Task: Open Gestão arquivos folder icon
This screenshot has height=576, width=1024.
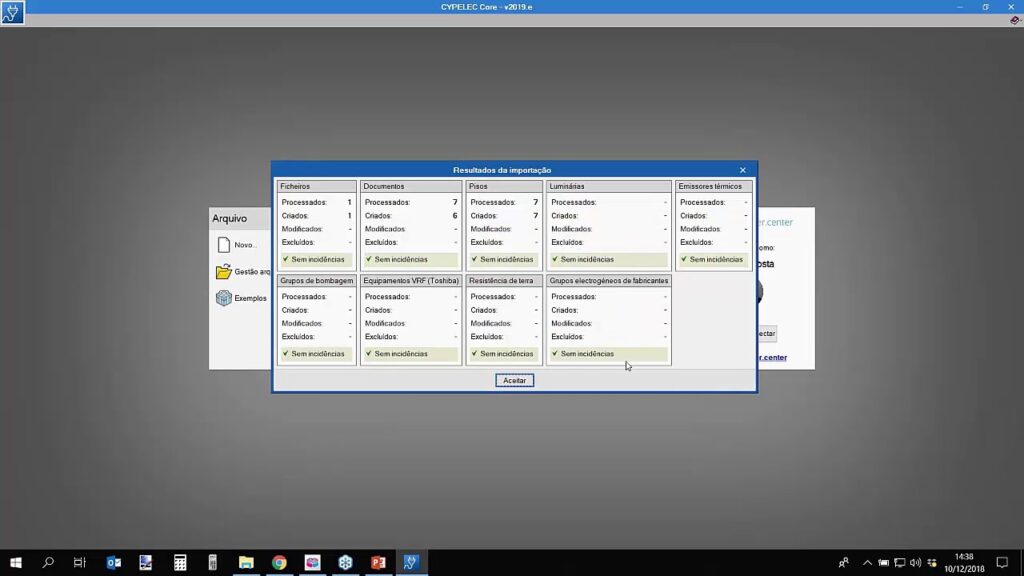Action: coord(224,272)
